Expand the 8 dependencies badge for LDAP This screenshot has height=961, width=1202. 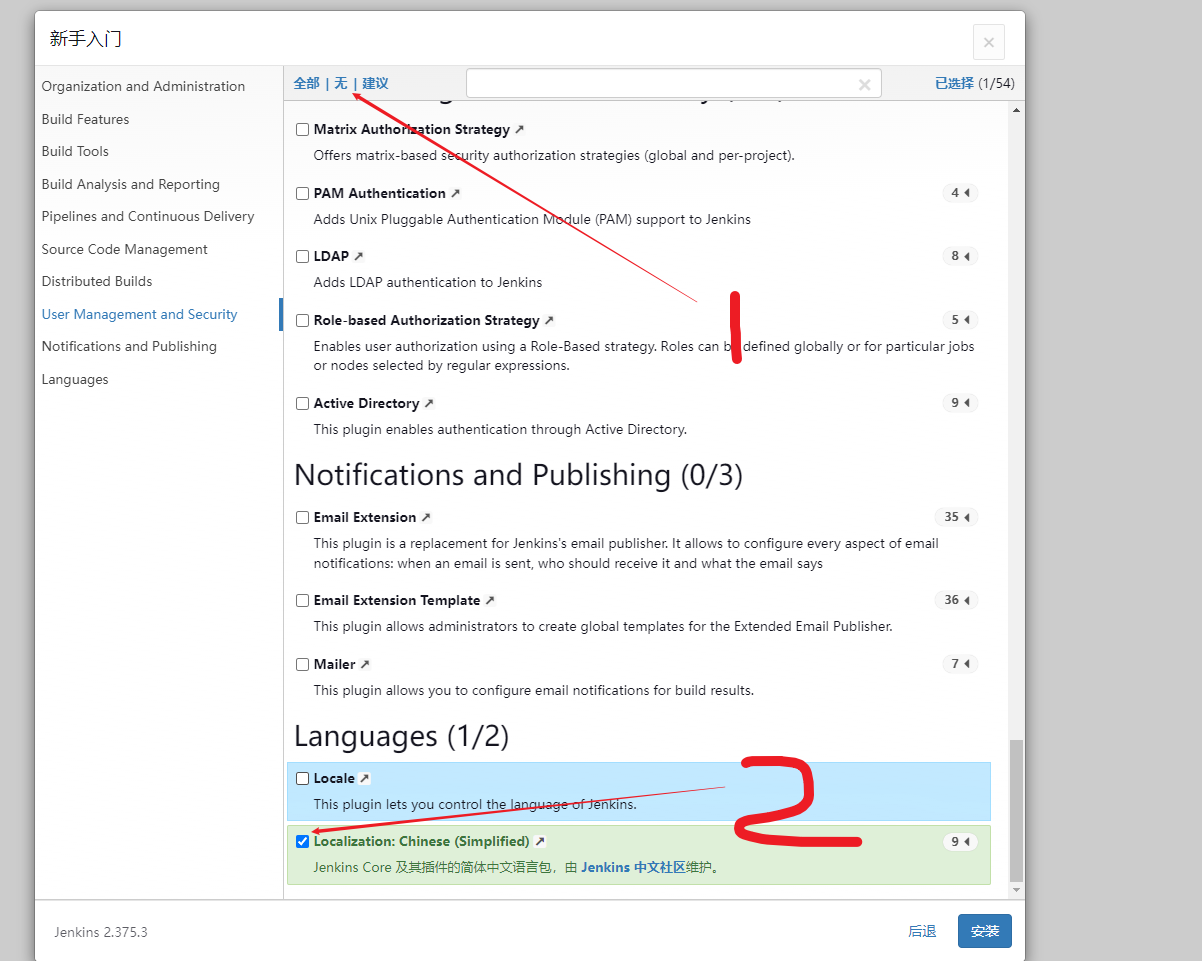[960, 257]
